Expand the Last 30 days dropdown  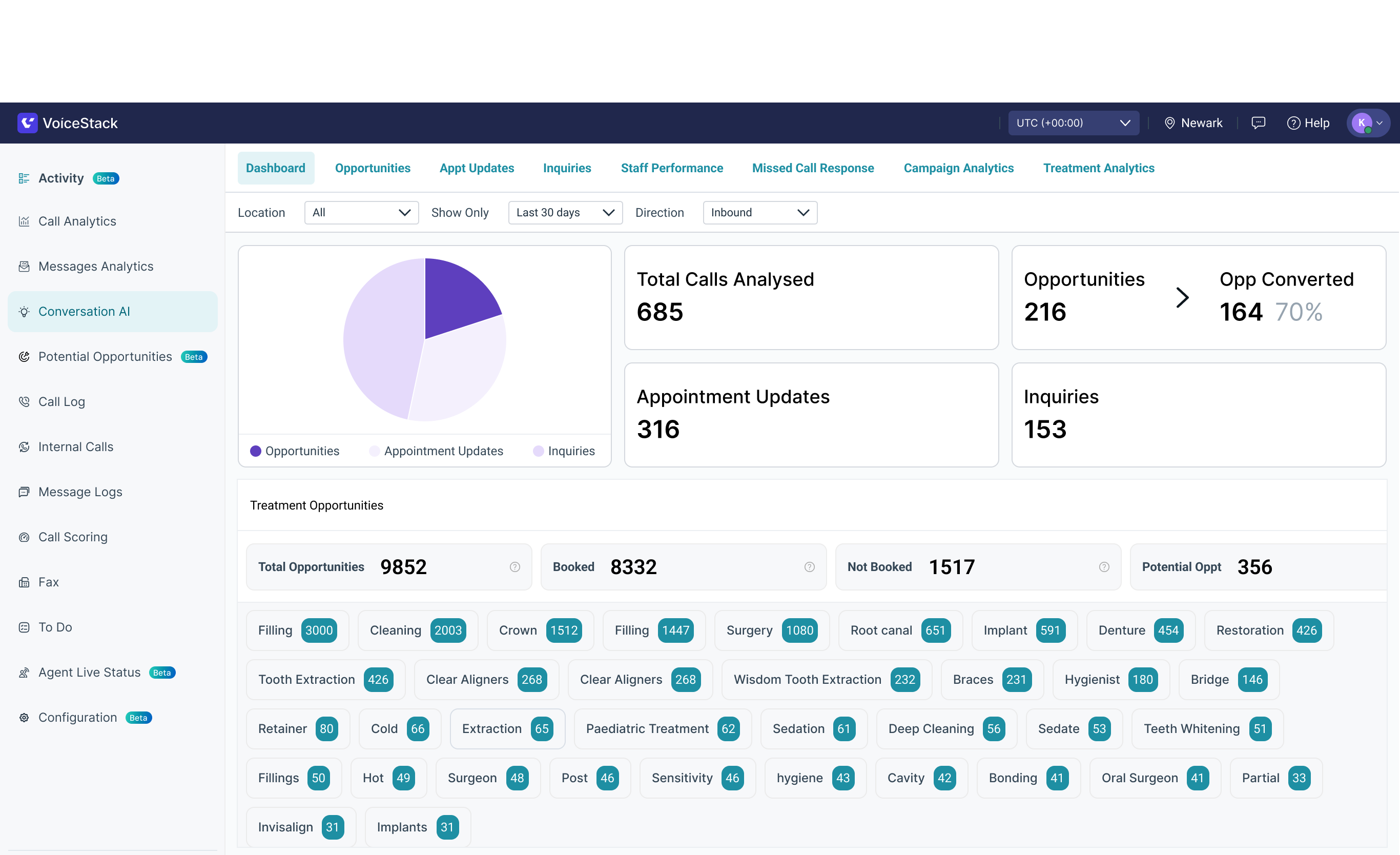[565, 213]
